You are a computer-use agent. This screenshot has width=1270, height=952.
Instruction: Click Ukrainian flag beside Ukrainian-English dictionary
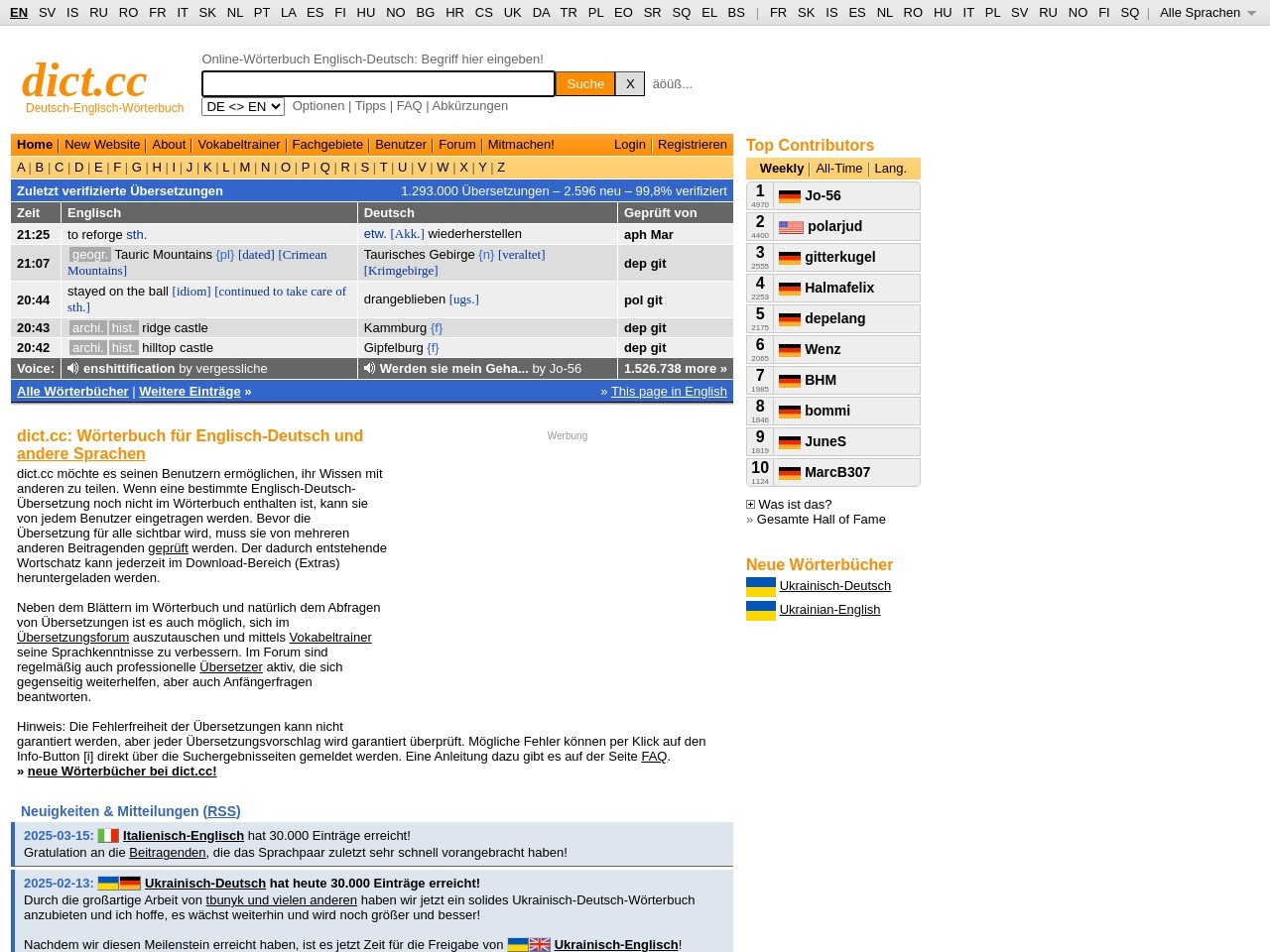(x=761, y=610)
